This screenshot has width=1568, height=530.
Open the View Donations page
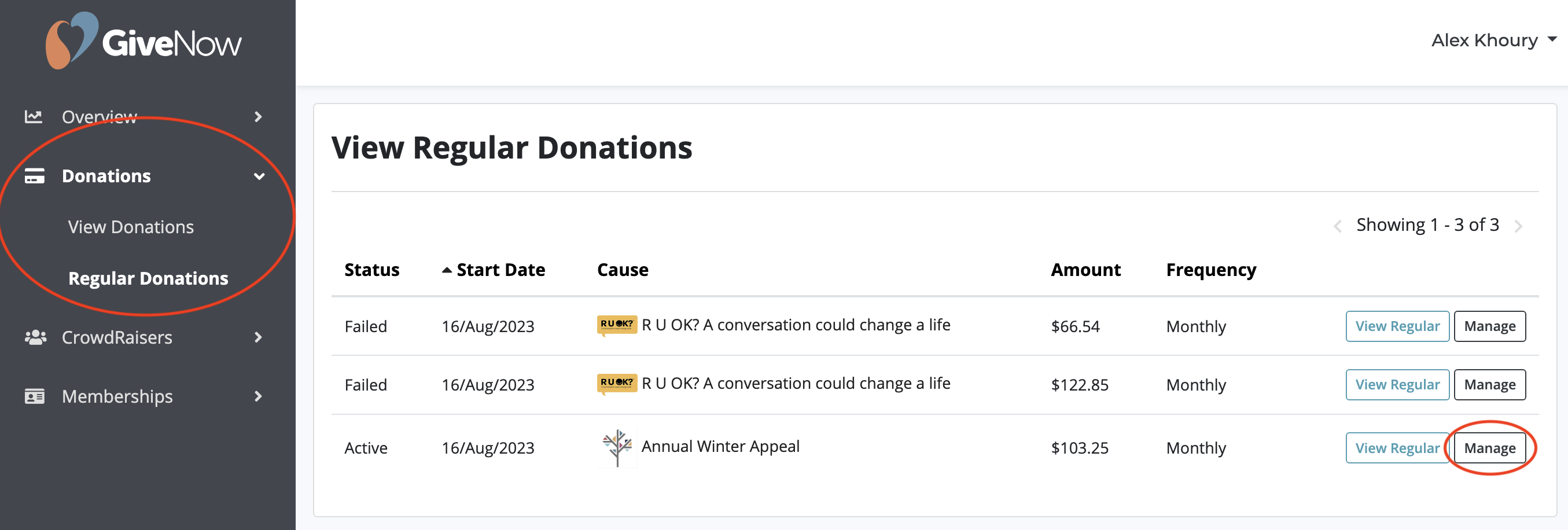131,226
